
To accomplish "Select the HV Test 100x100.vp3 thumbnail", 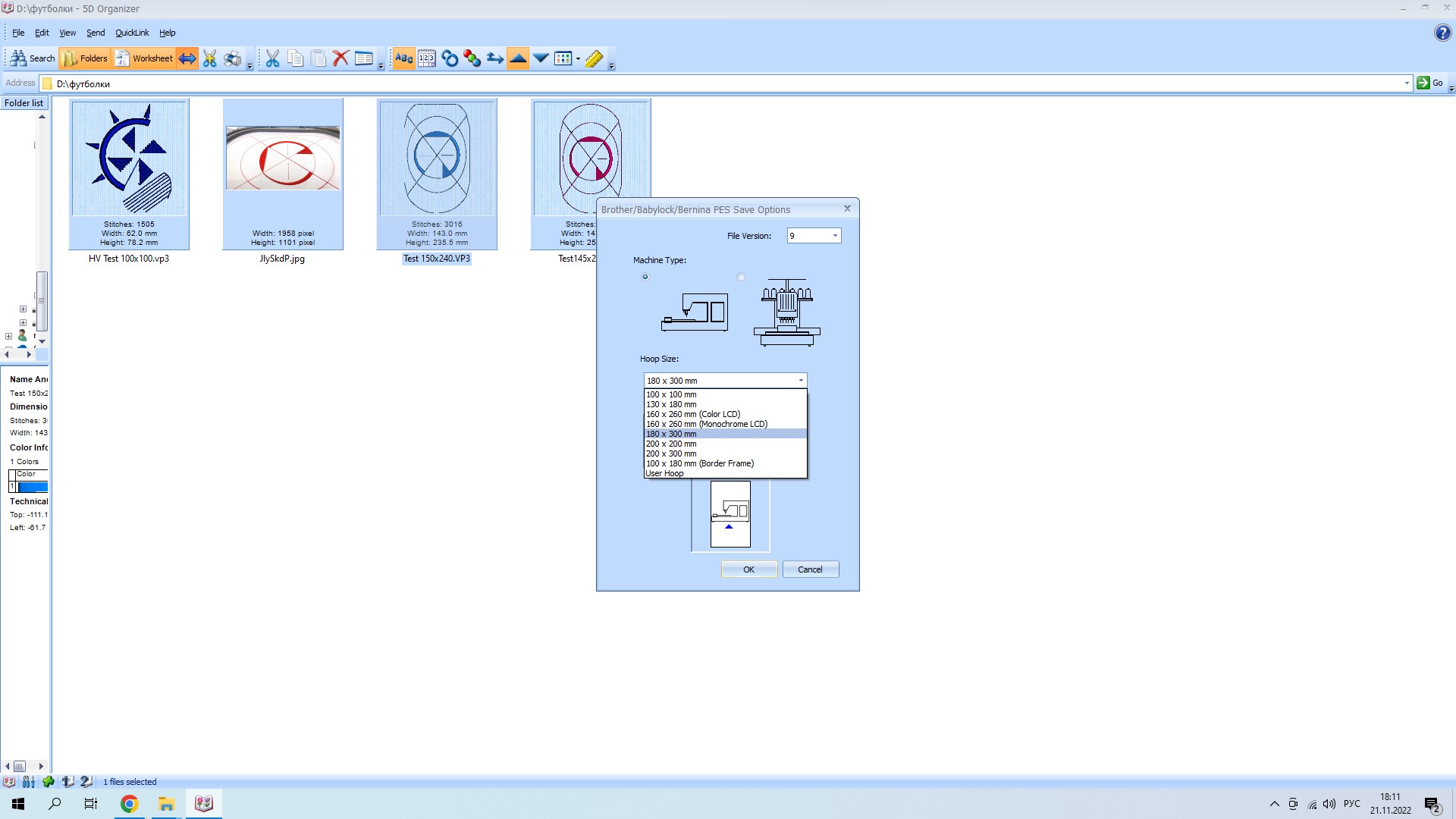I will [129, 174].
